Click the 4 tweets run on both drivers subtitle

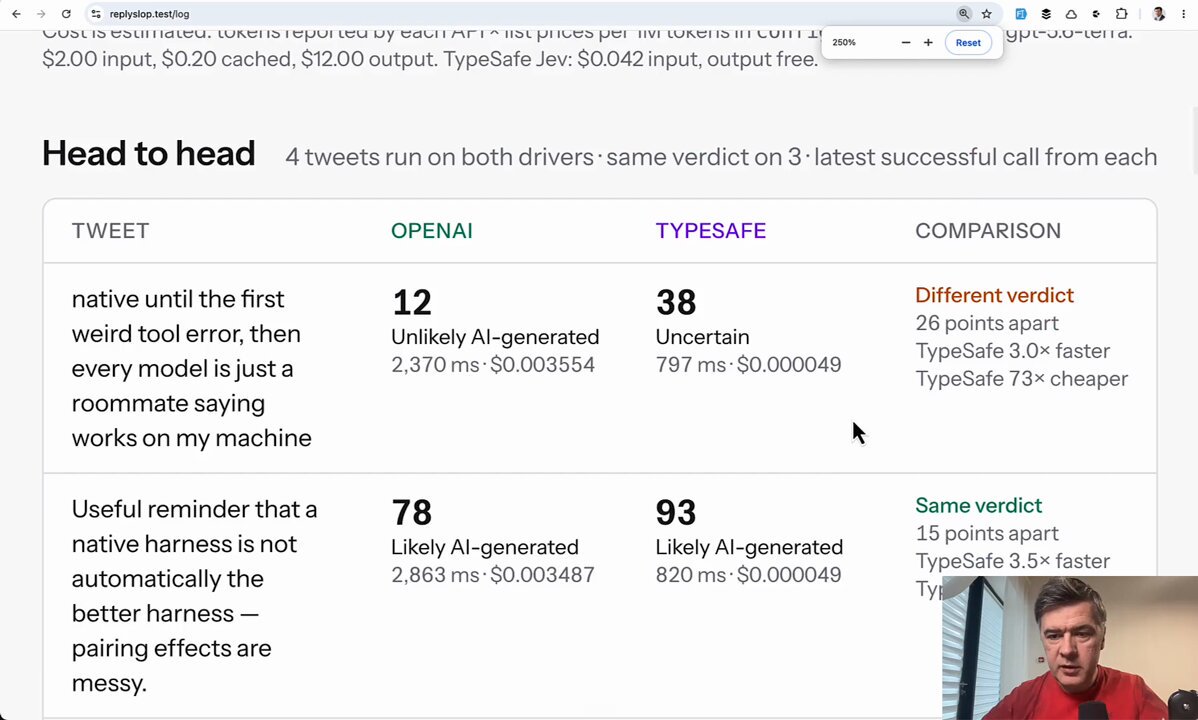(x=720, y=157)
